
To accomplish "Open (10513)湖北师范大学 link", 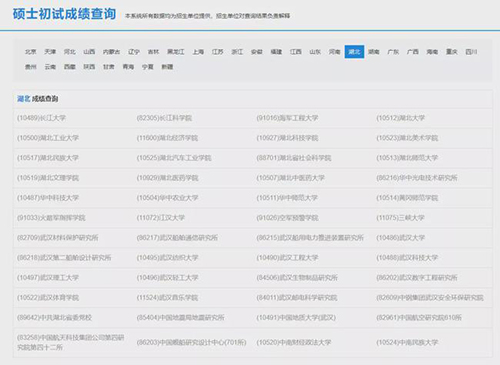I will click(407, 158).
